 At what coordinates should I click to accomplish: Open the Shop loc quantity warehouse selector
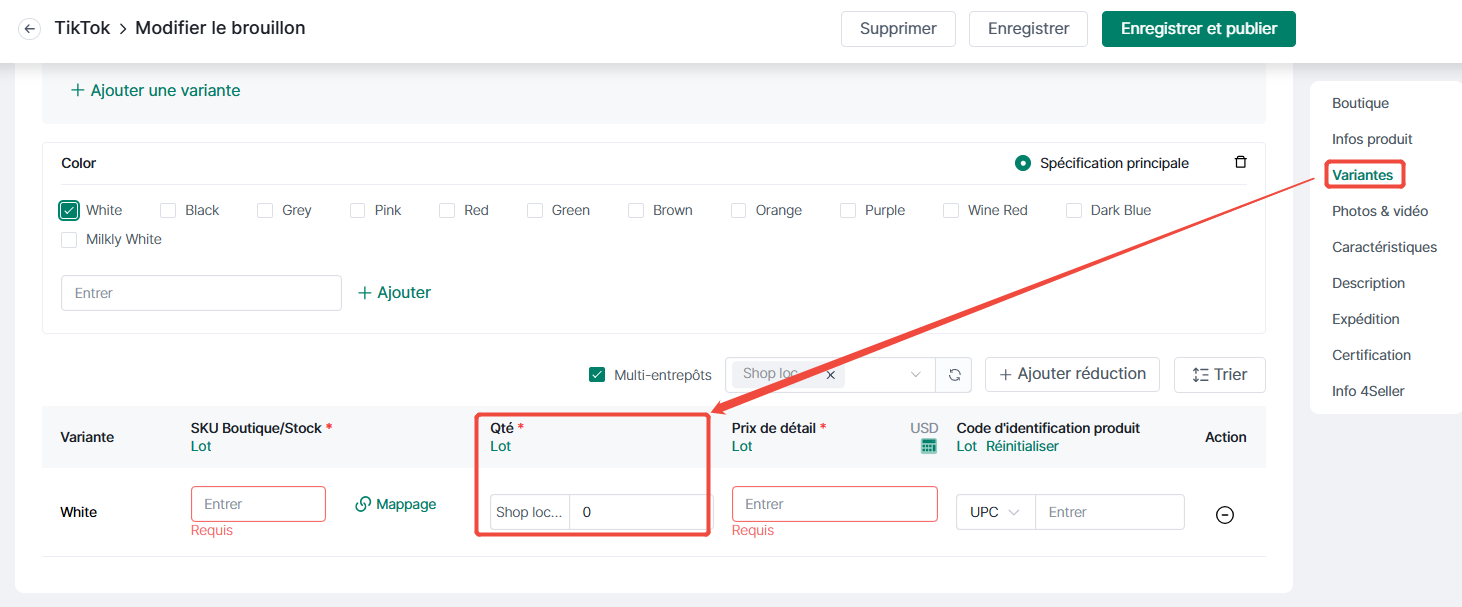530,512
